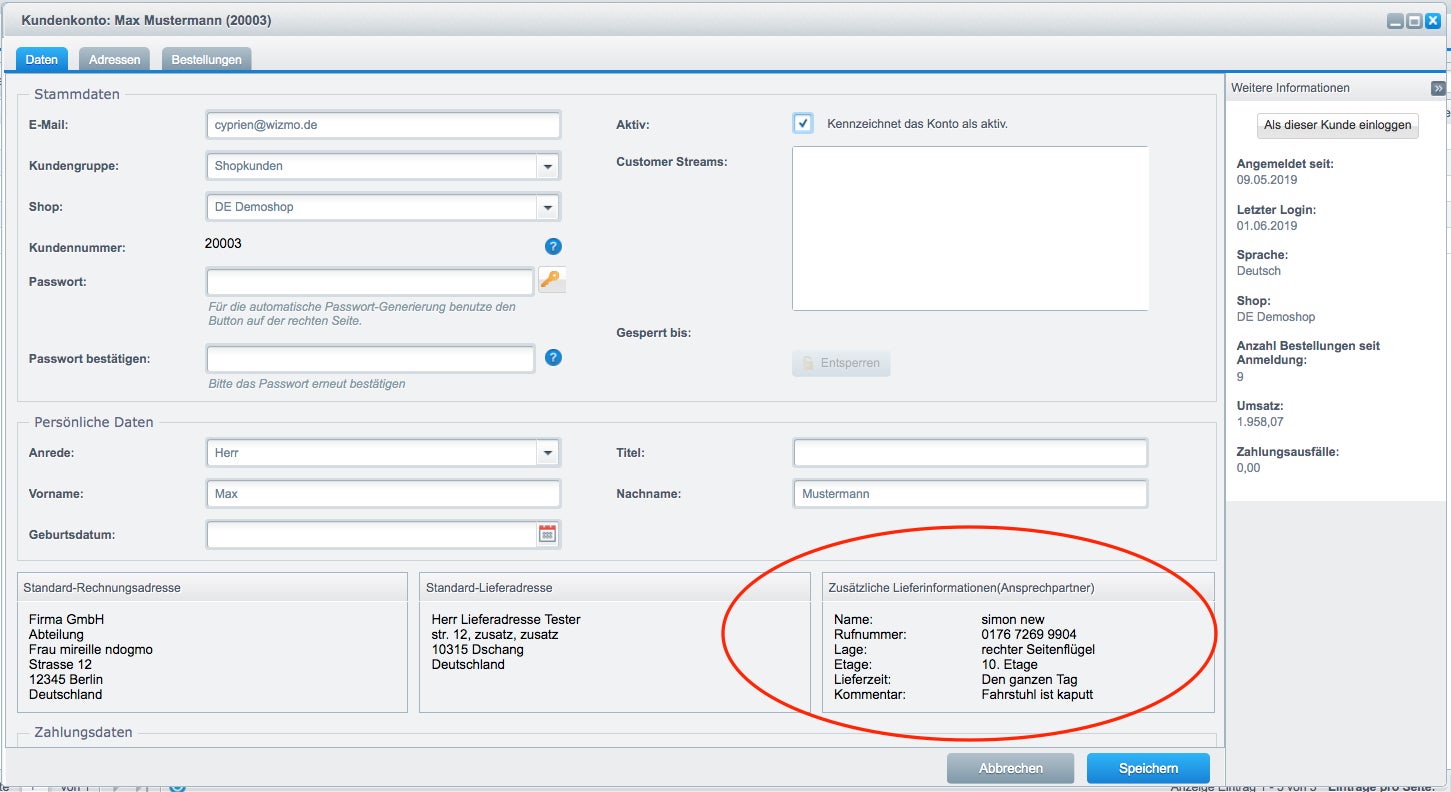
Task: Open the Shop dropdown list
Action: click(548, 207)
